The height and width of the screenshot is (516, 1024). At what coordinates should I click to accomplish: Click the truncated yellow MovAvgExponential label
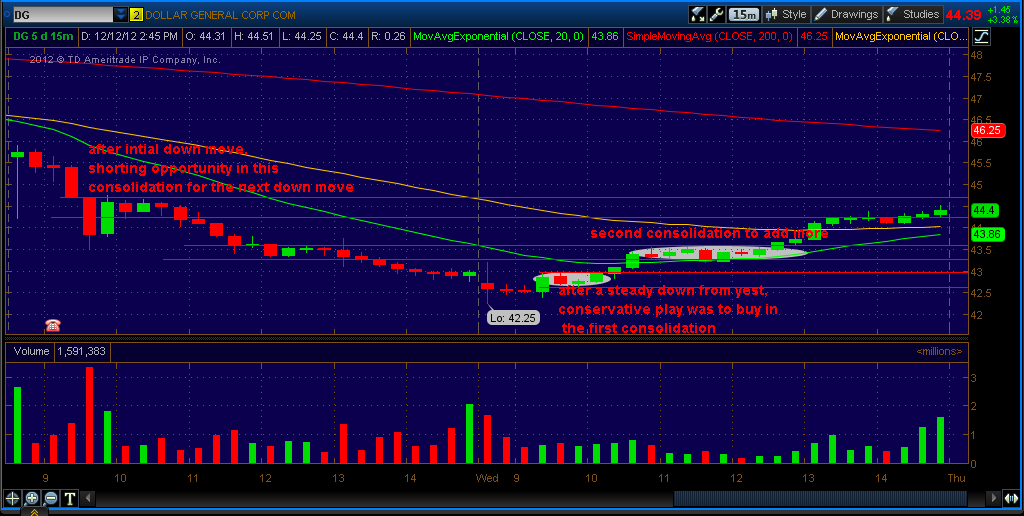901,37
